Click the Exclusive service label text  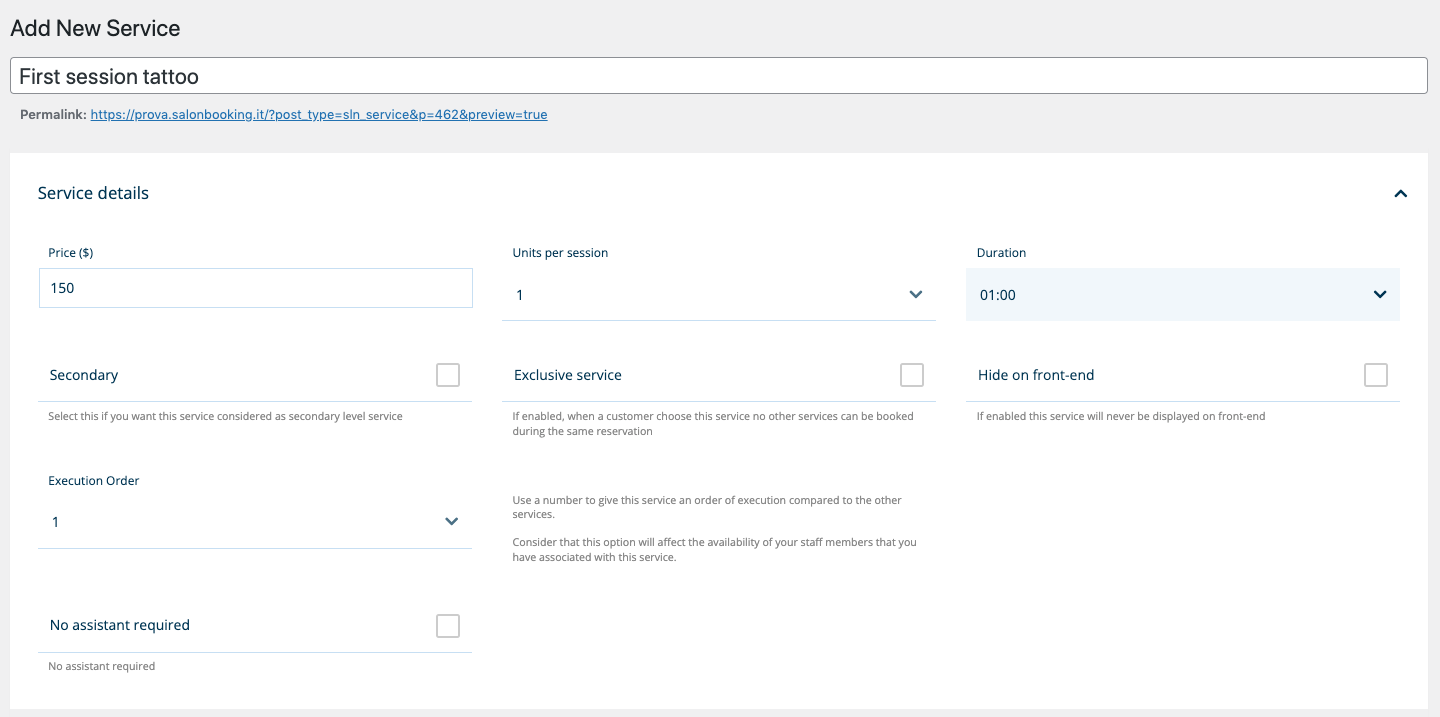point(567,375)
